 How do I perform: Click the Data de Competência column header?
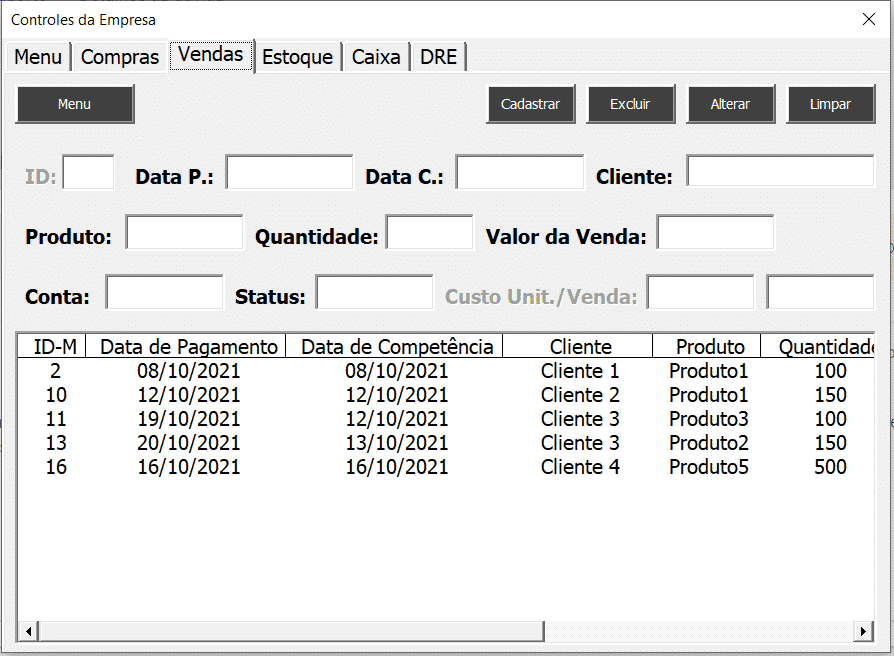(394, 347)
